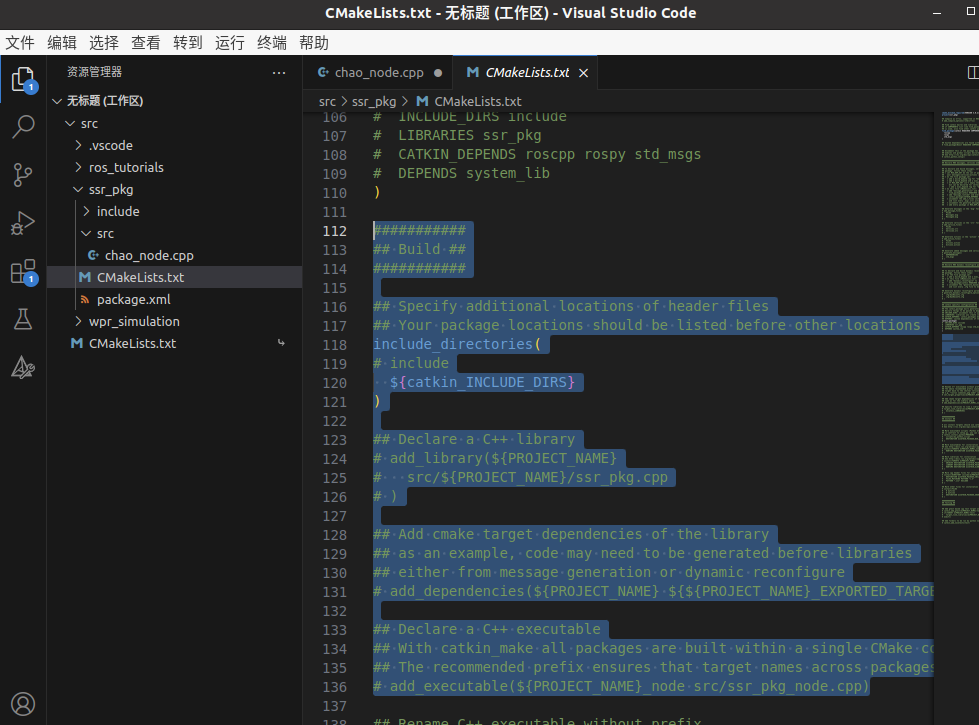Open chao_node.cpp in the file tree
This screenshot has height=725, width=979.
149,255
